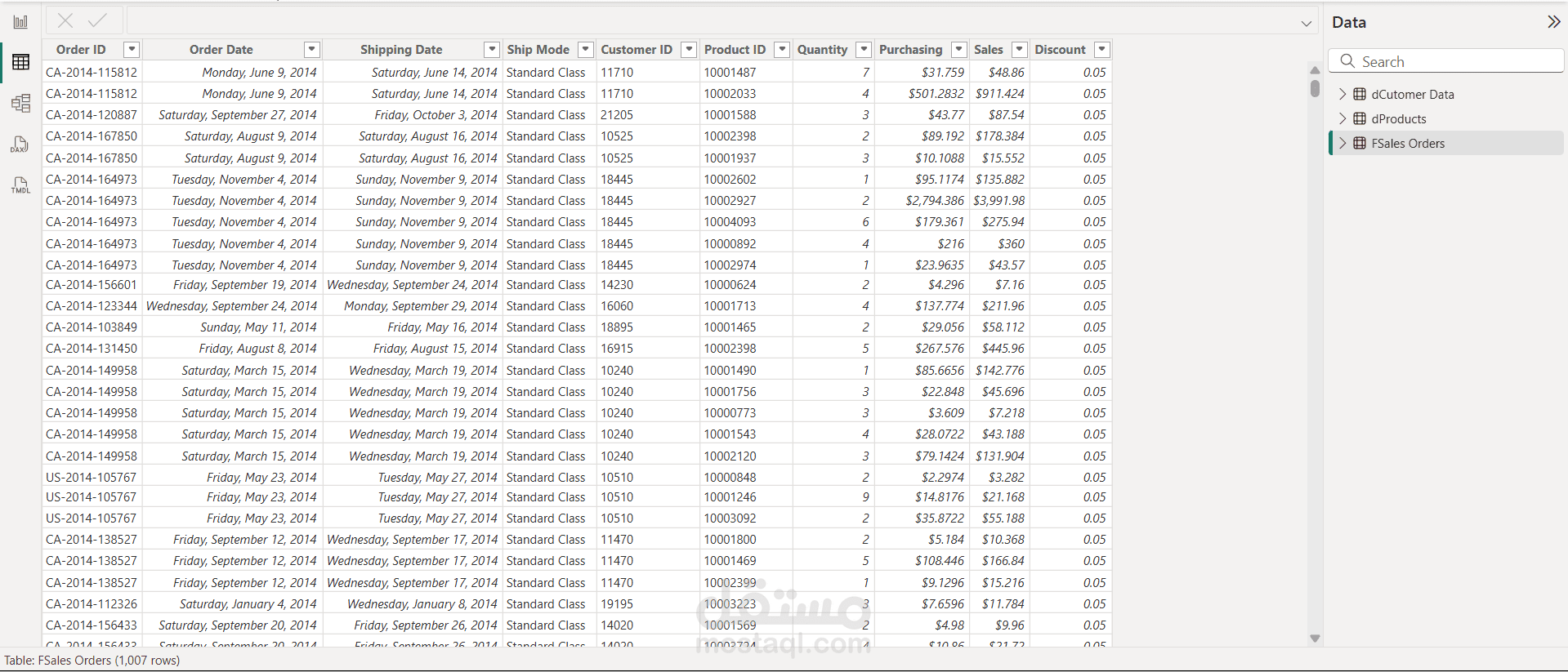Commit formula with checkmark icon
This screenshot has height=672, width=1568.
click(97, 20)
